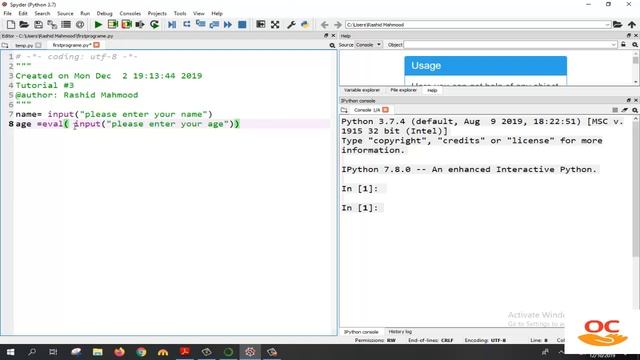640x360 pixels.
Task: Click the lock icon in Help pane
Action: [623, 44]
